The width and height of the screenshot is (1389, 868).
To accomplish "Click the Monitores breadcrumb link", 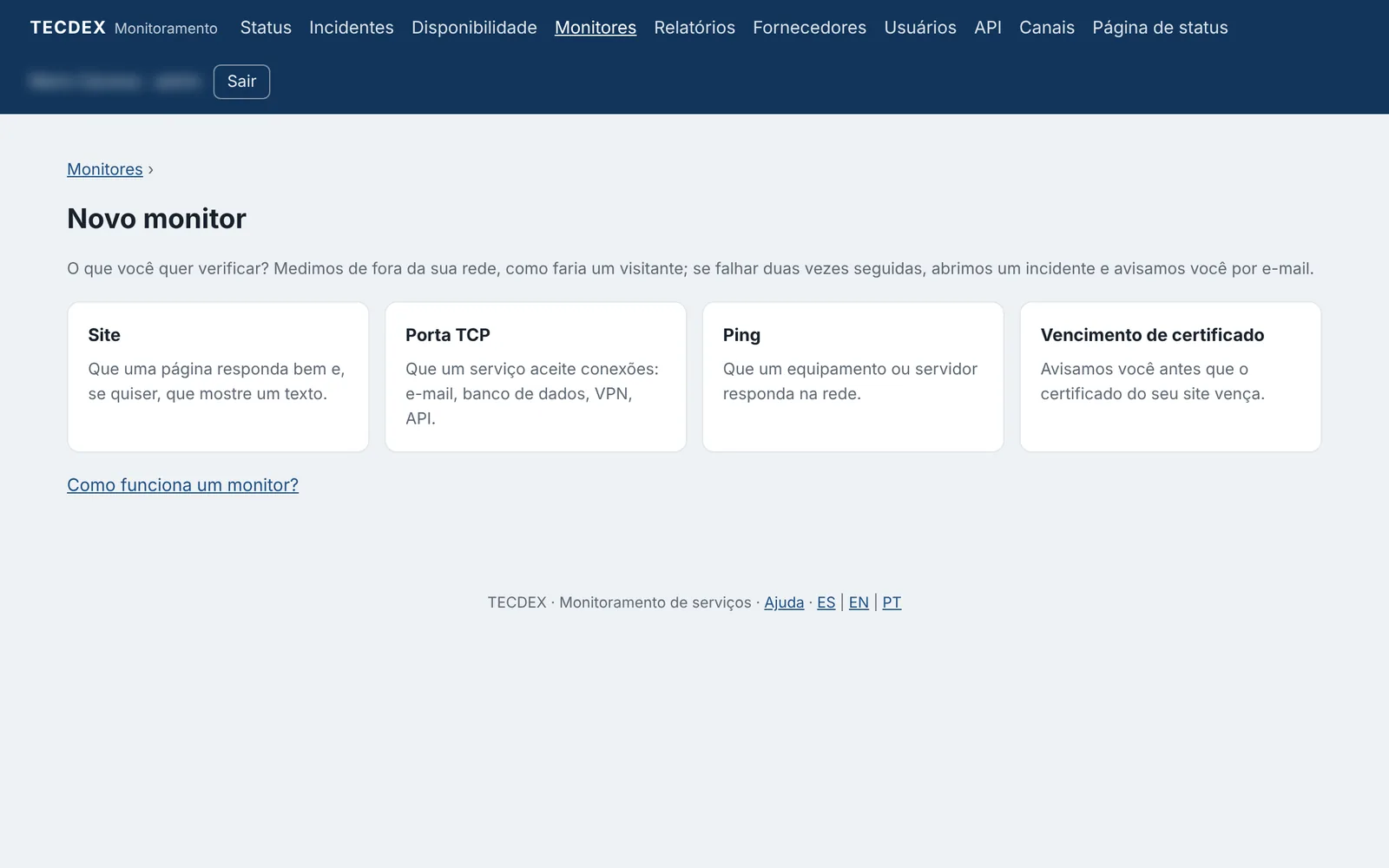I will 105,169.
